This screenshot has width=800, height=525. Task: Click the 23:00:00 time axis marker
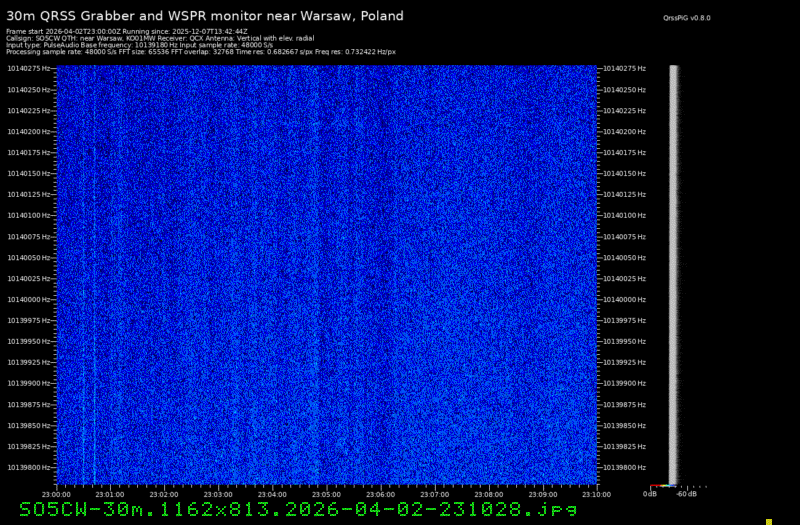coord(56,494)
